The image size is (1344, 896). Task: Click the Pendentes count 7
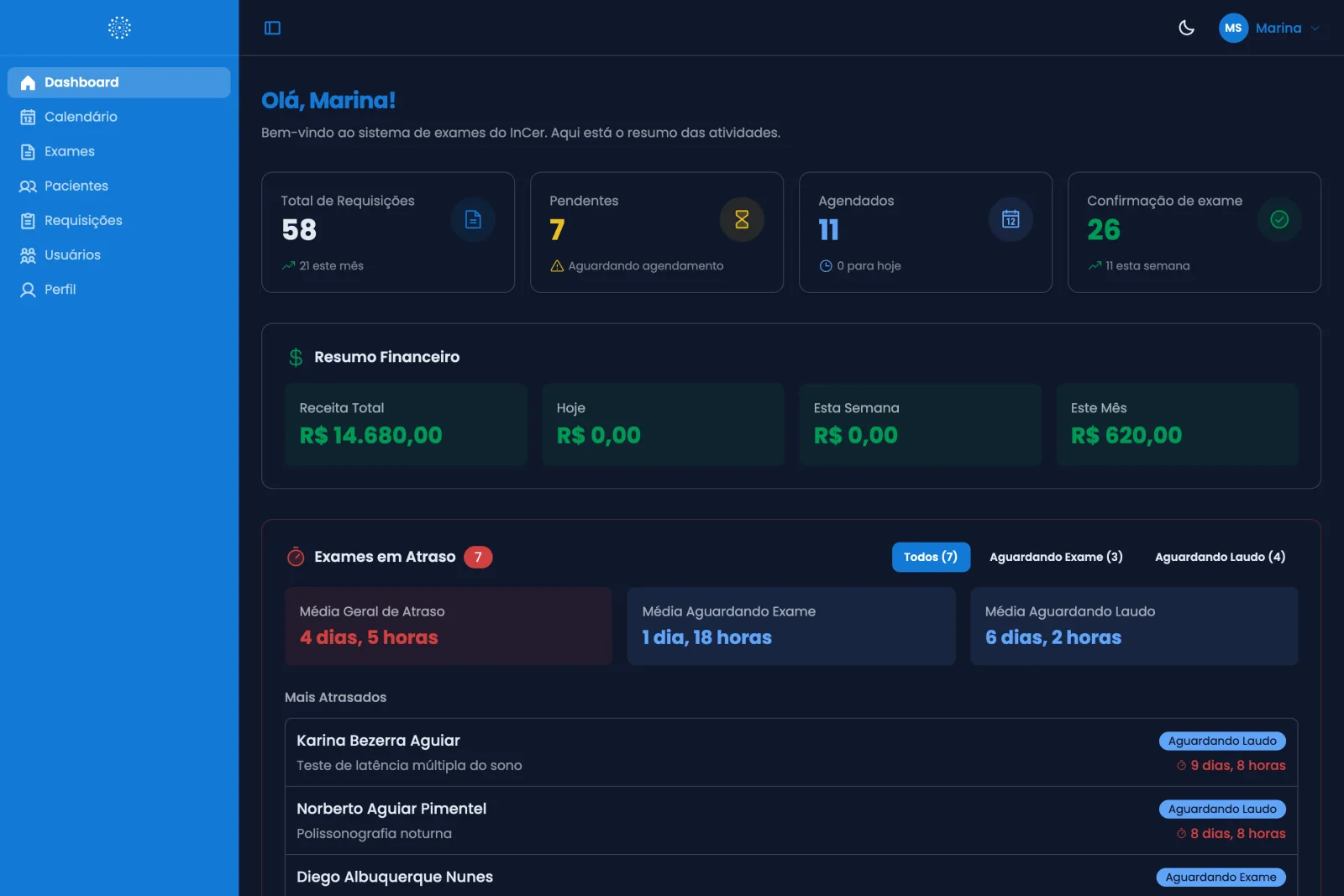[557, 229]
